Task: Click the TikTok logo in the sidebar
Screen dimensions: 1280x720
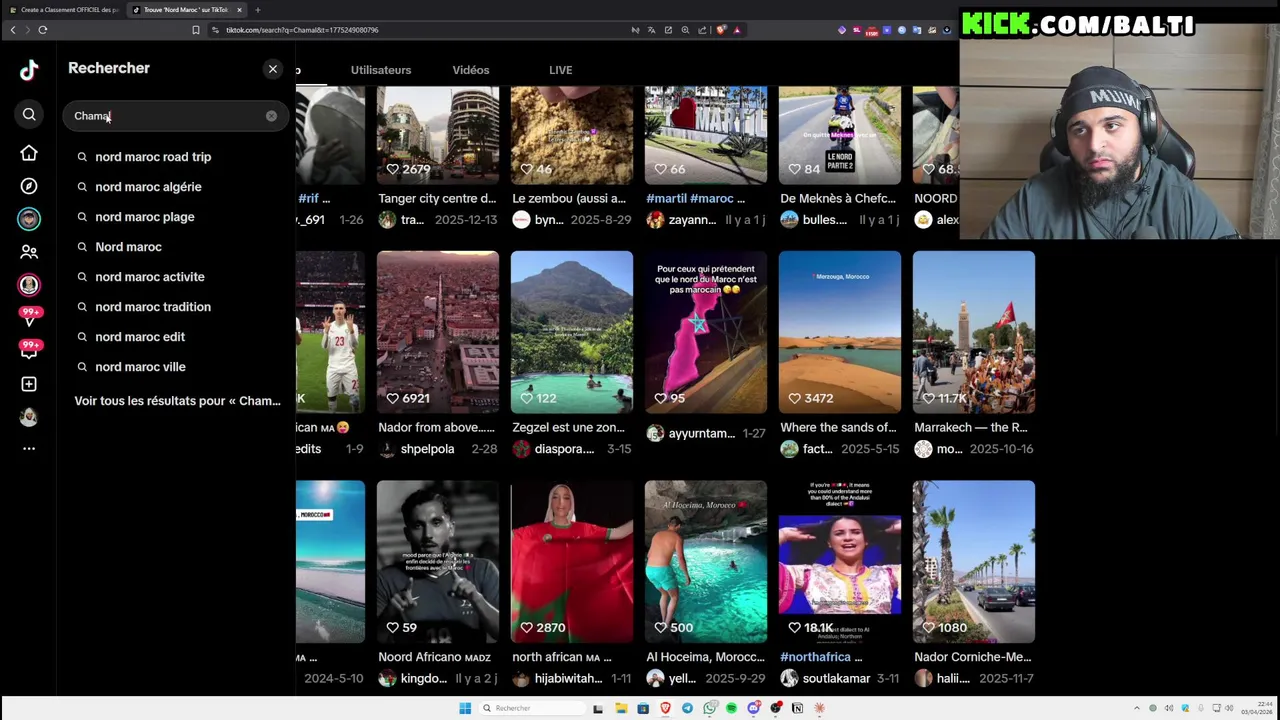Action: click(x=29, y=69)
